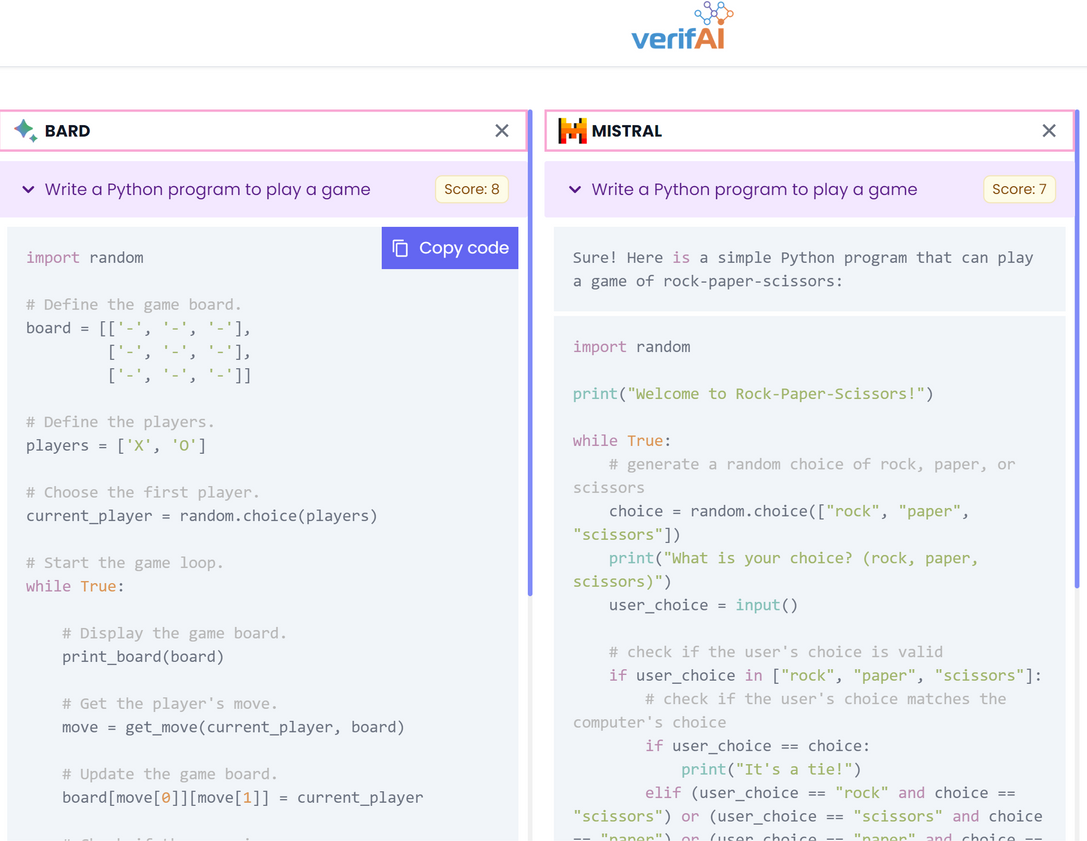Click the Bard sparkle icon
1087x841 pixels.
pyautogui.click(x=26, y=130)
